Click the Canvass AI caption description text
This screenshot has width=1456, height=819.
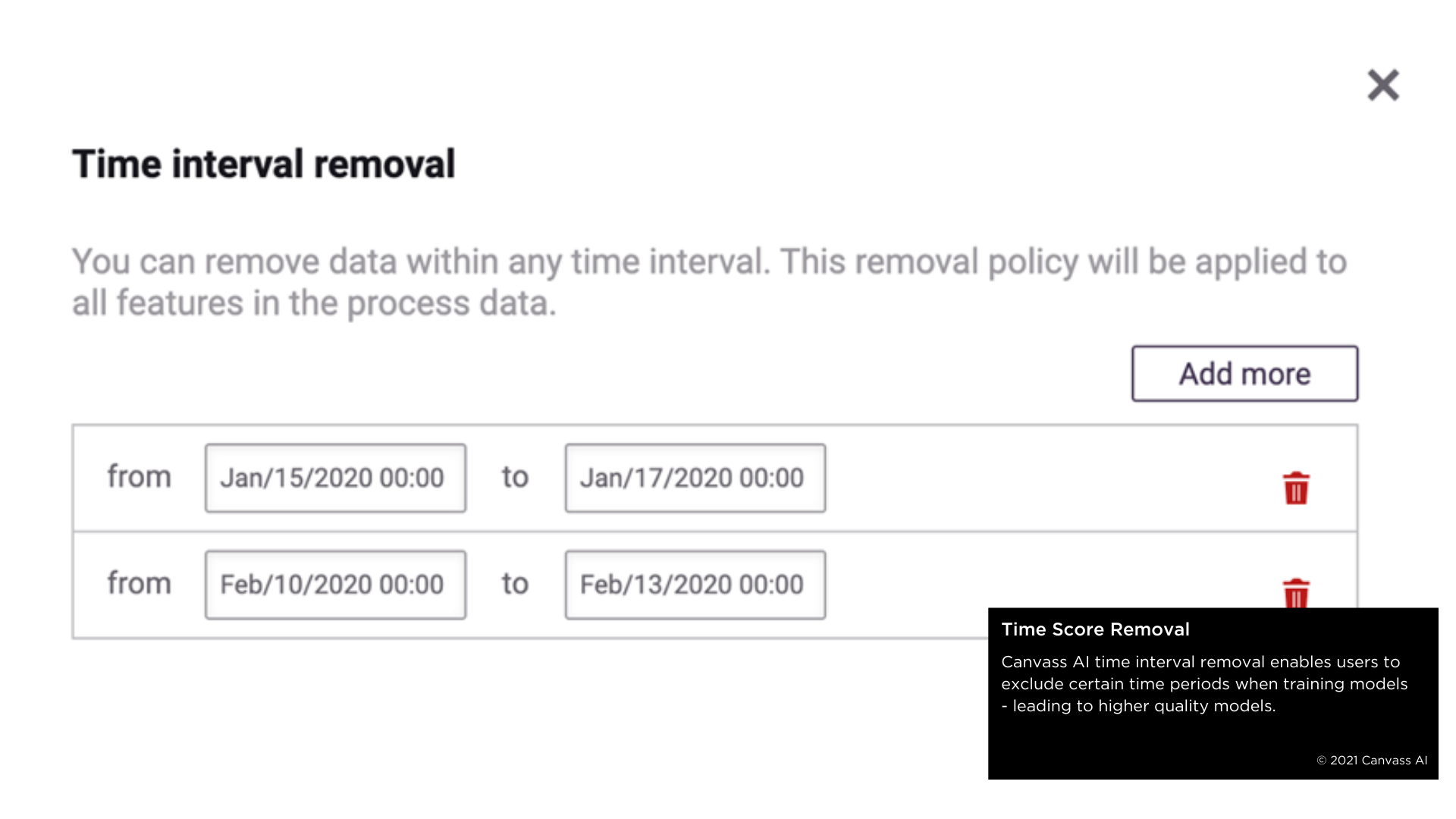(1204, 684)
